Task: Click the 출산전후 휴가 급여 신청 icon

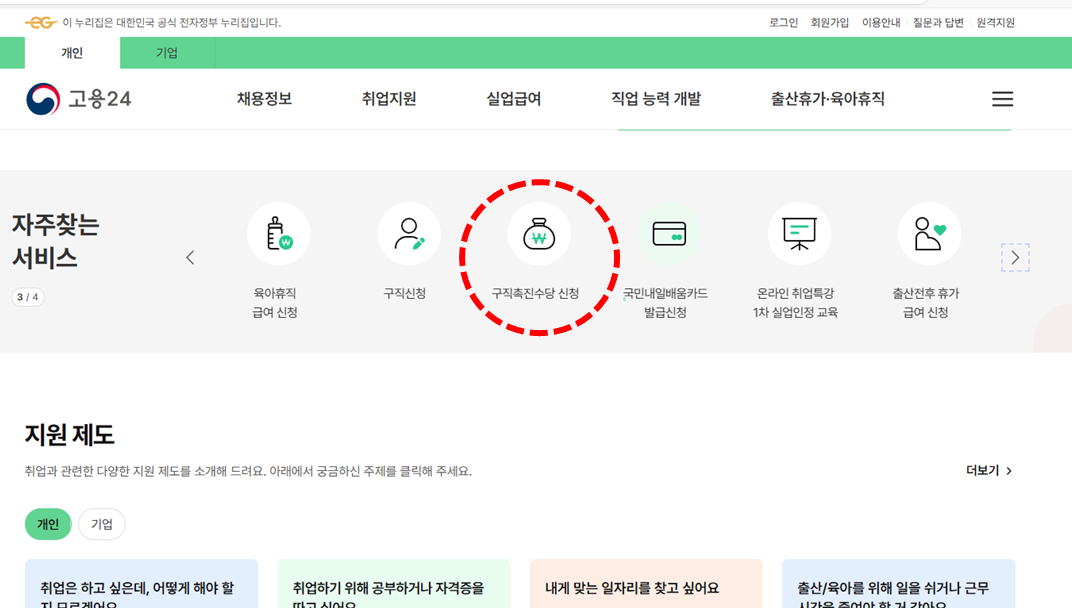Action: pos(929,233)
